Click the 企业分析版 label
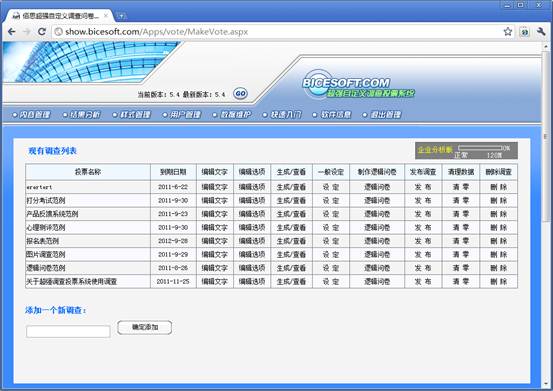 [x=435, y=150]
